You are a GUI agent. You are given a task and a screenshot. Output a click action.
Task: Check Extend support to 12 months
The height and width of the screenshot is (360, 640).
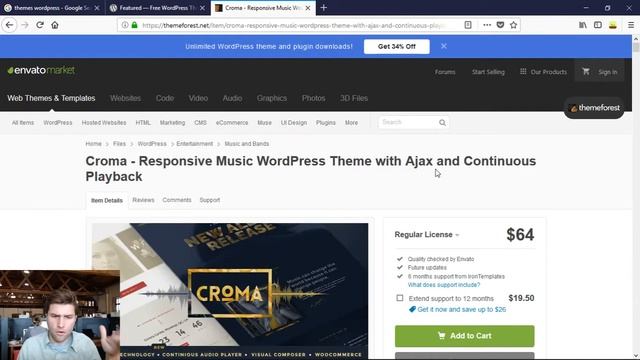(x=400, y=298)
